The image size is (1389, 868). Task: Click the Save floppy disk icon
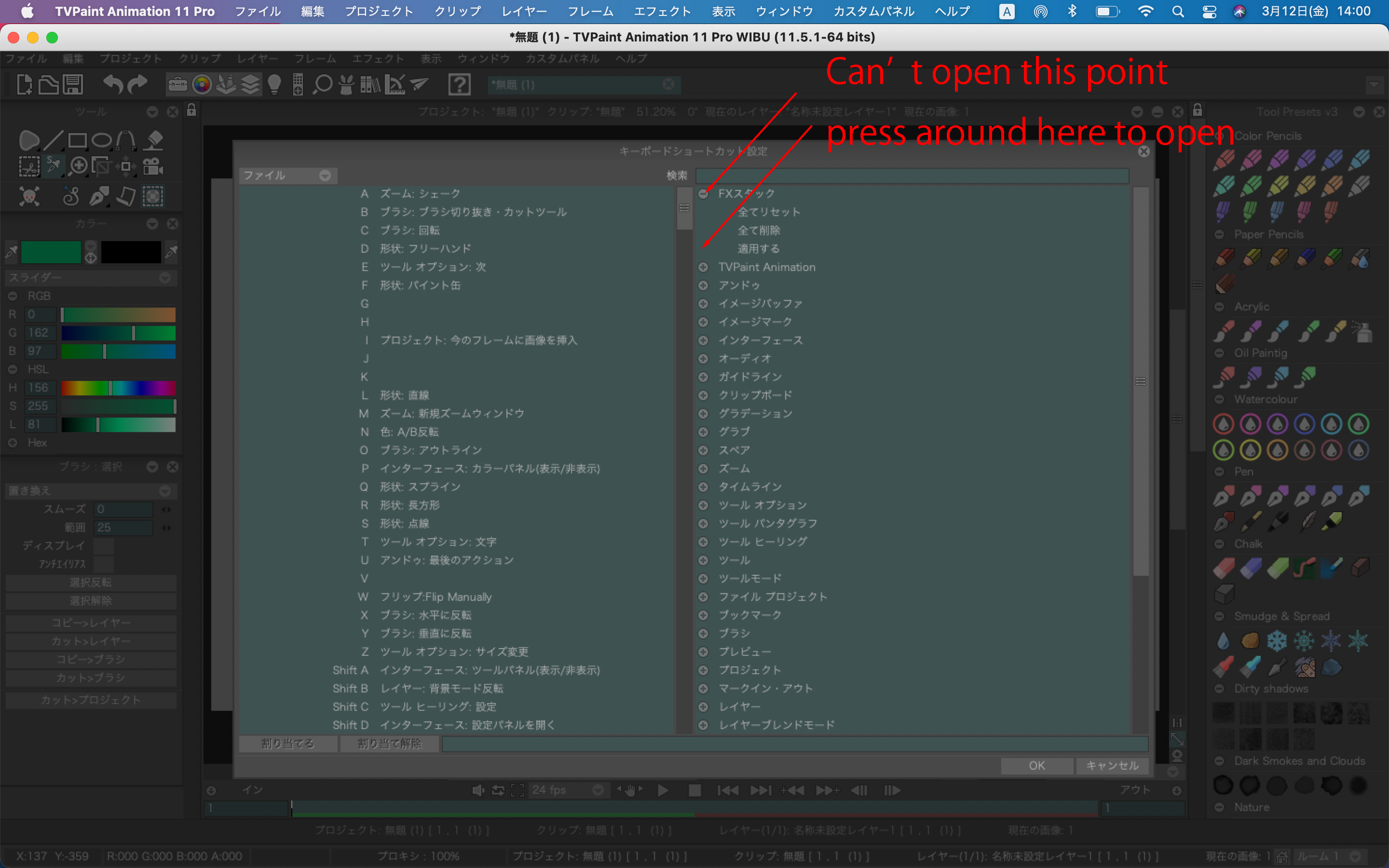pyautogui.click(x=73, y=84)
